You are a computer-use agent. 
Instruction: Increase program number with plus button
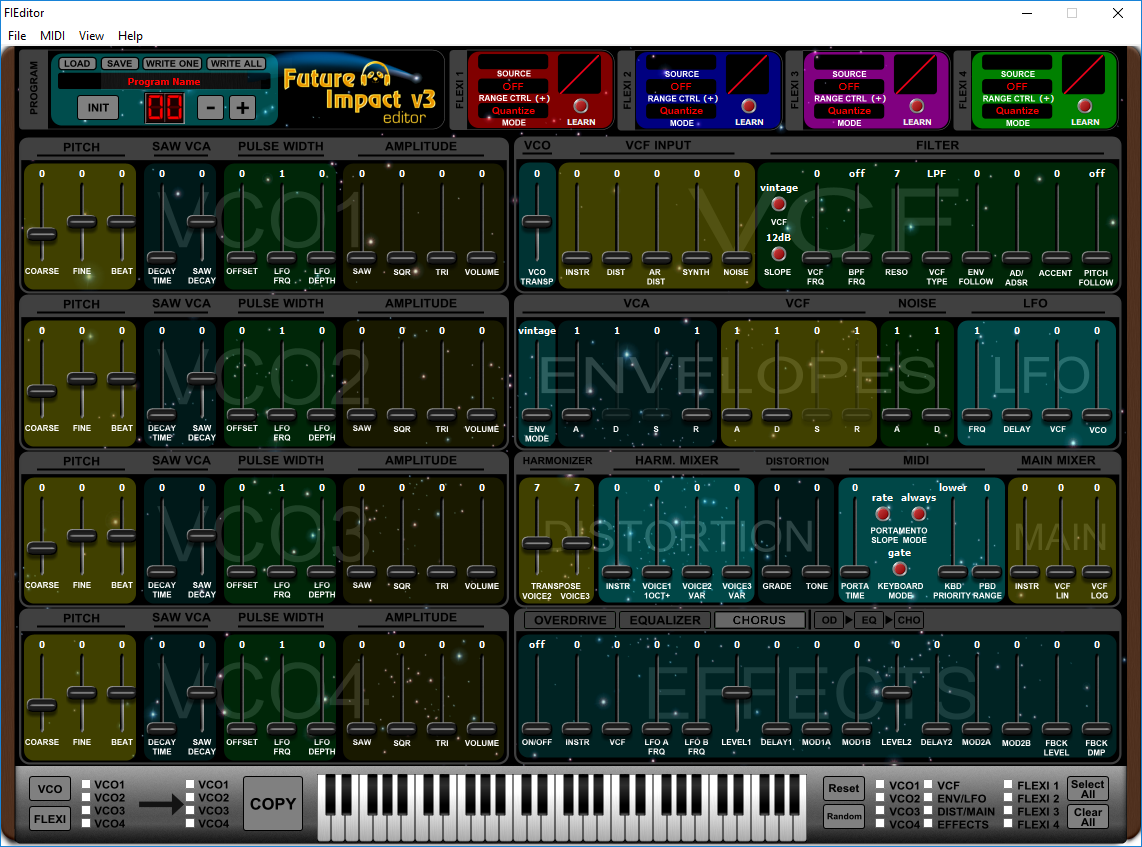point(243,108)
